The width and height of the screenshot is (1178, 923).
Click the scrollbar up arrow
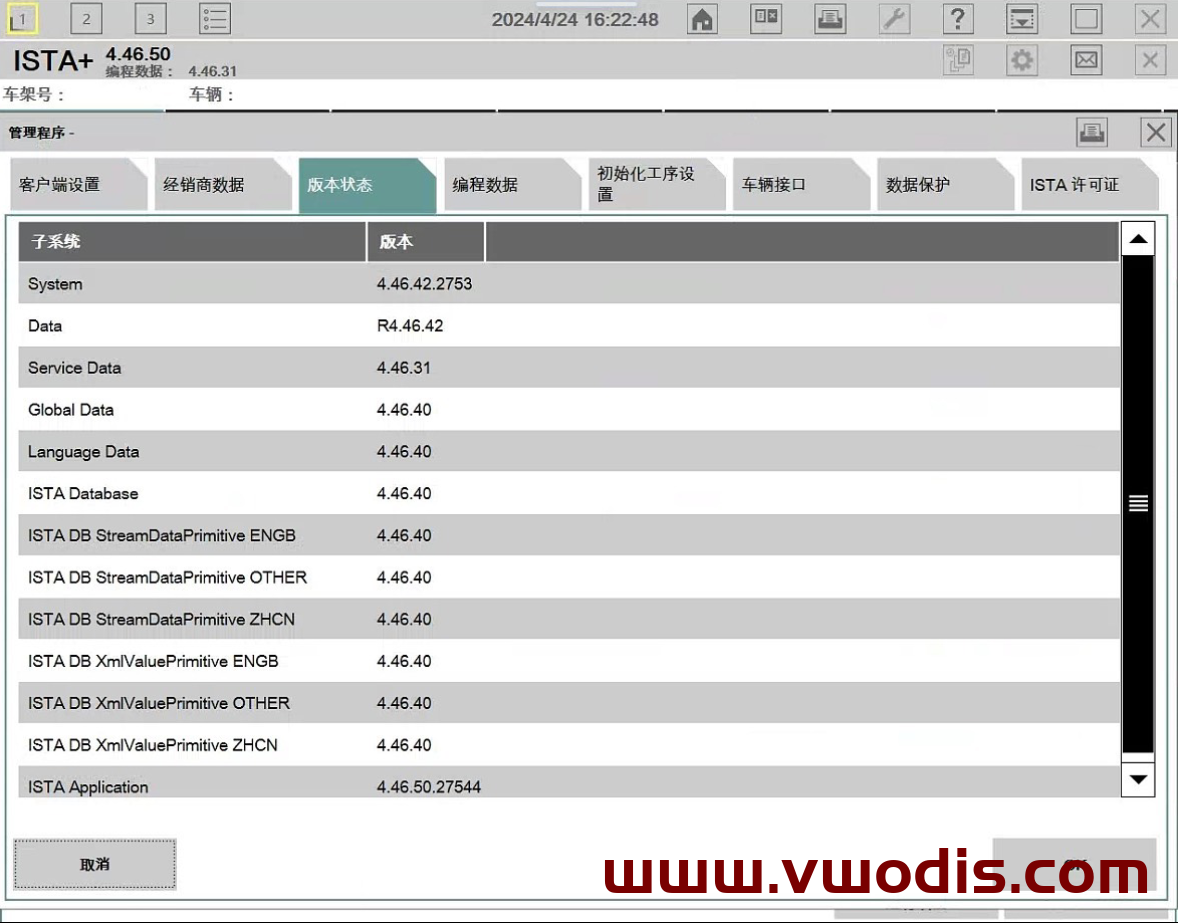pos(1138,239)
